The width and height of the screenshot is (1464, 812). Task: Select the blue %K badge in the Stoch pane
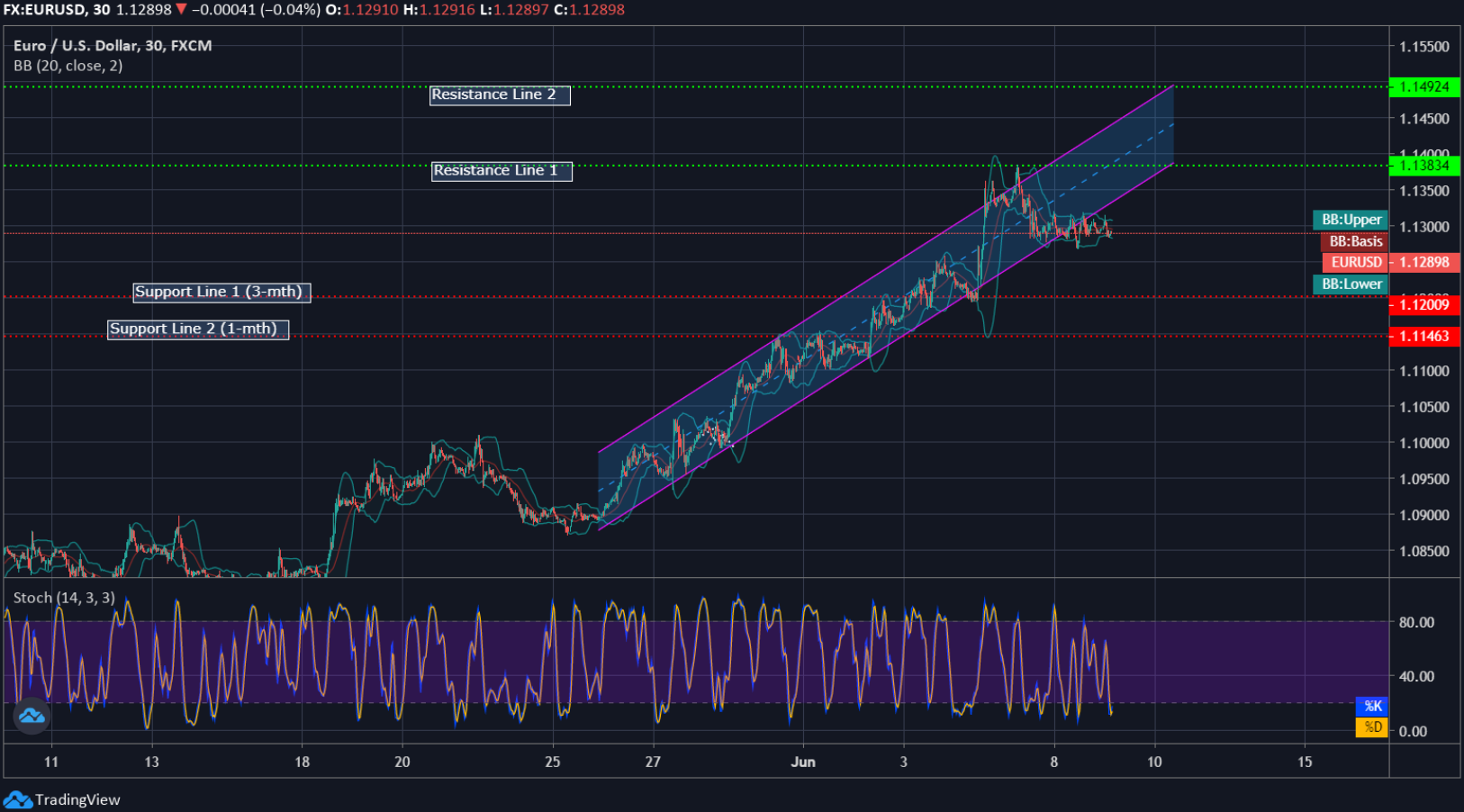tap(1371, 707)
